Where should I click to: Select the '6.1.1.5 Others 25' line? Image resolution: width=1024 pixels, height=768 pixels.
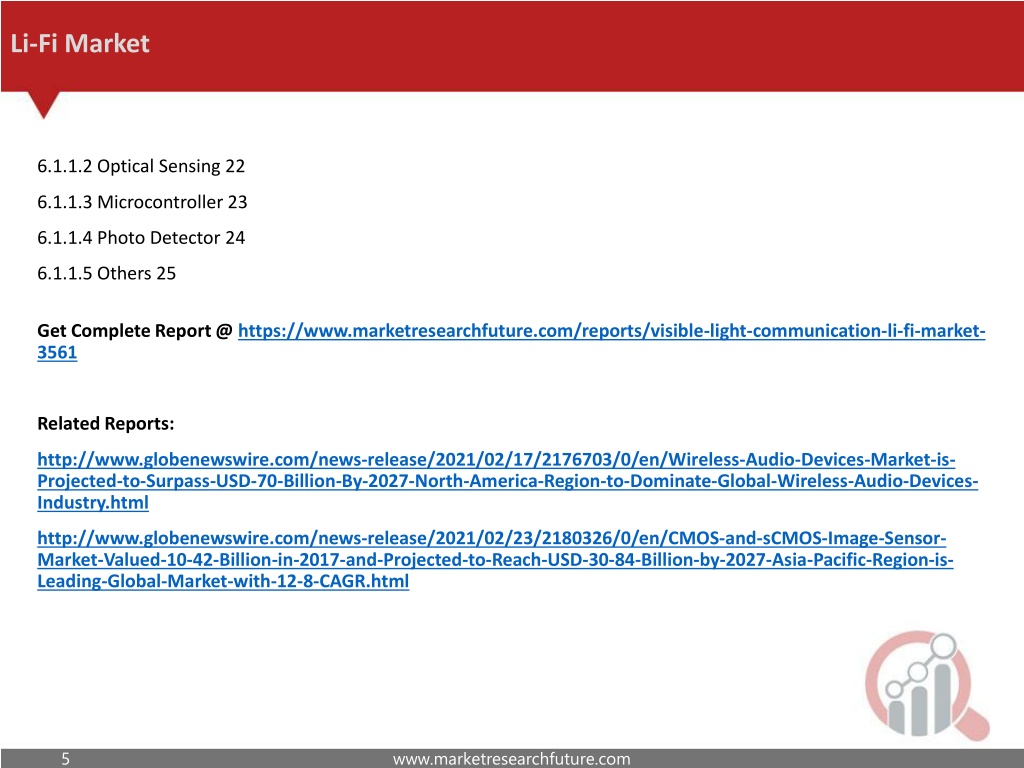(x=106, y=274)
